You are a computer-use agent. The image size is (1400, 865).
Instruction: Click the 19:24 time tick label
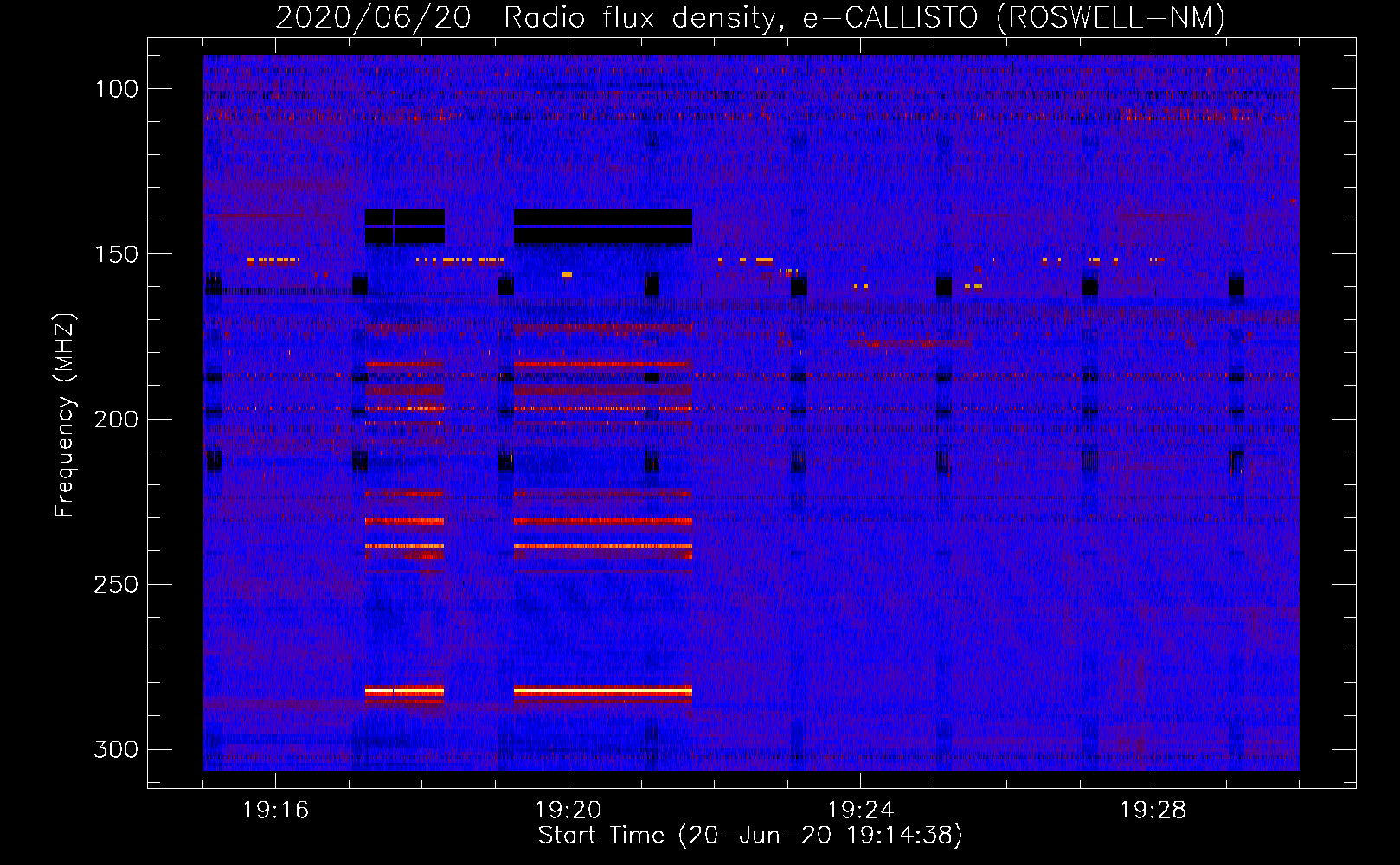coord(860,811)
